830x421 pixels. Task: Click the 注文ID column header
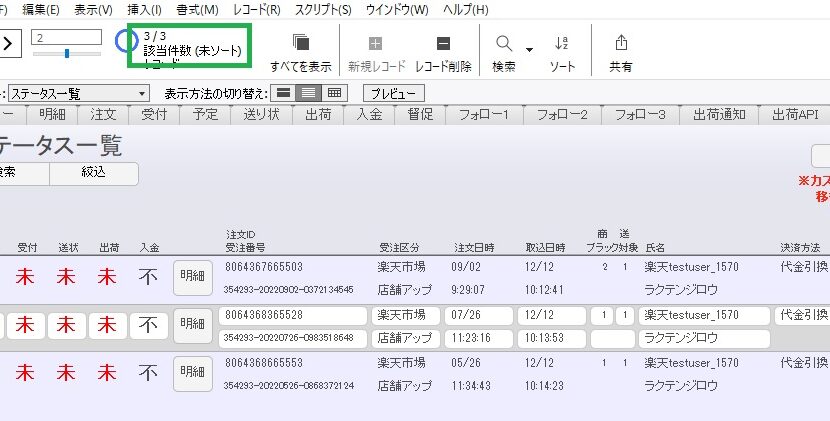click(241, 235)
